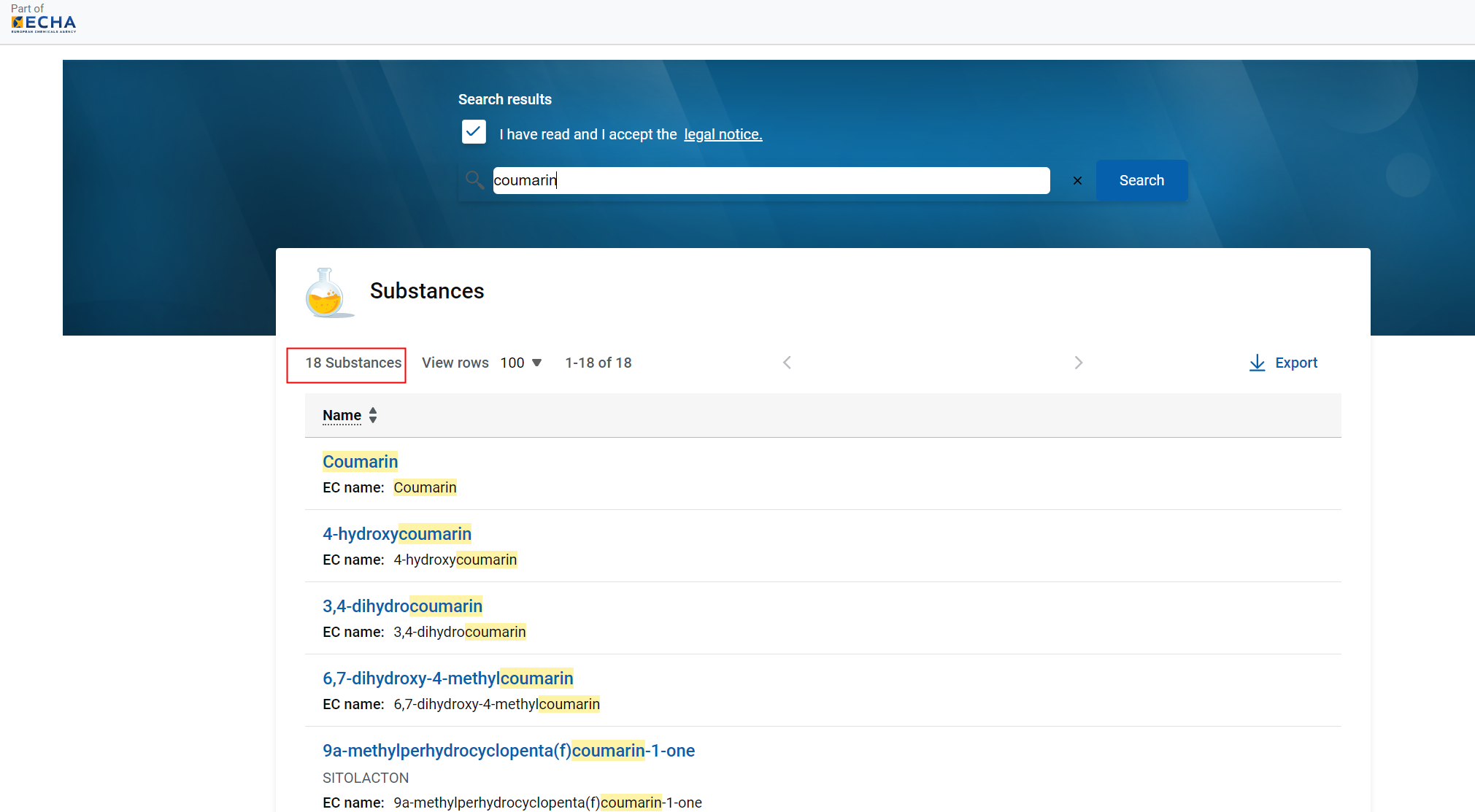Screen dimensions: 1475x812
Task: Open the legal notice link
Action: click(723, 134)
